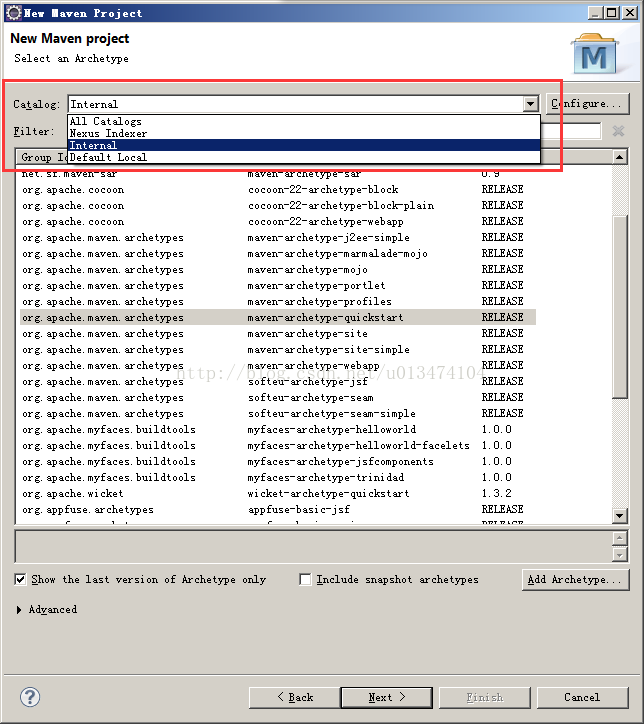Select myfaces-archetype-helloworld-facelets archetype

click(278, 446)
